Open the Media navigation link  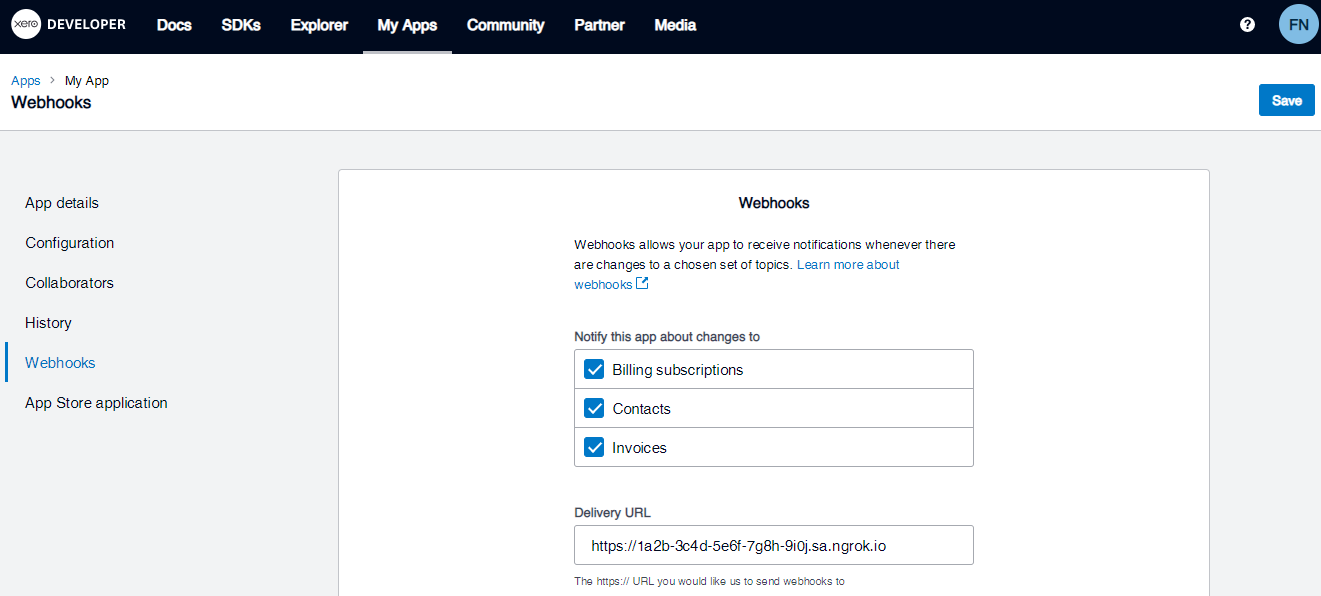(x=675, y=25)
